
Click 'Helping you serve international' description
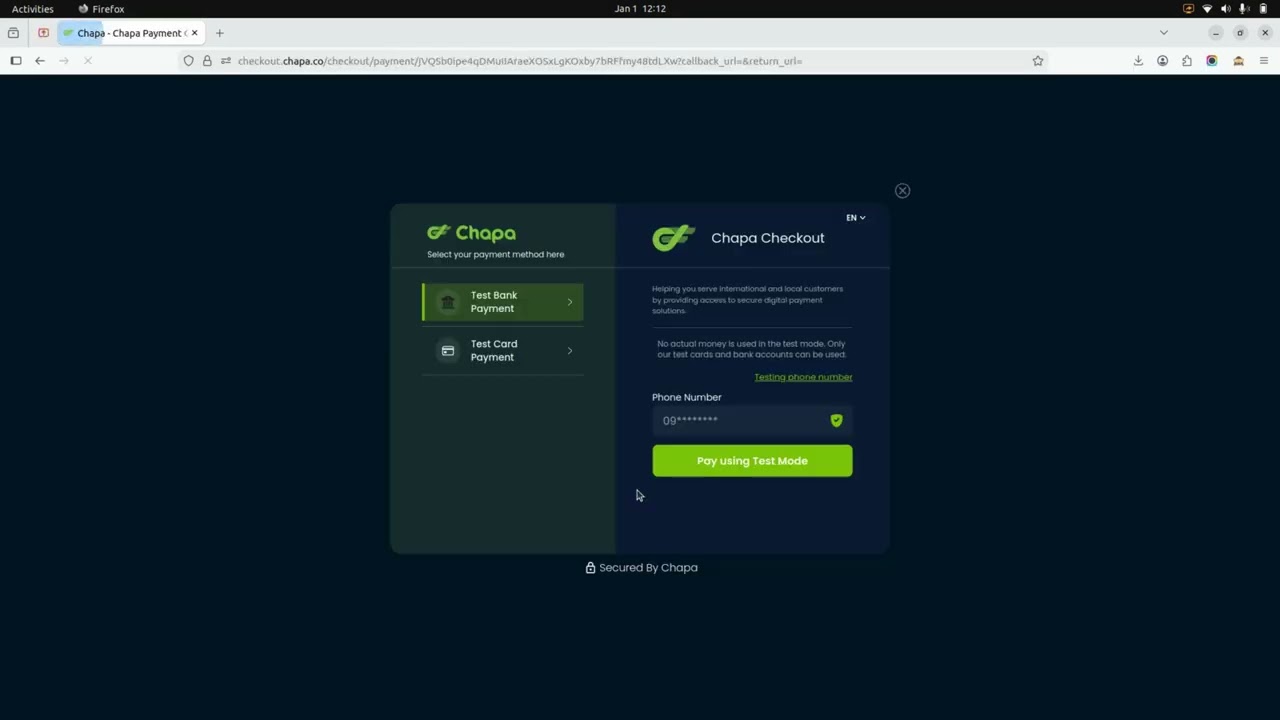pyautogui.click(x=748, y=300)
